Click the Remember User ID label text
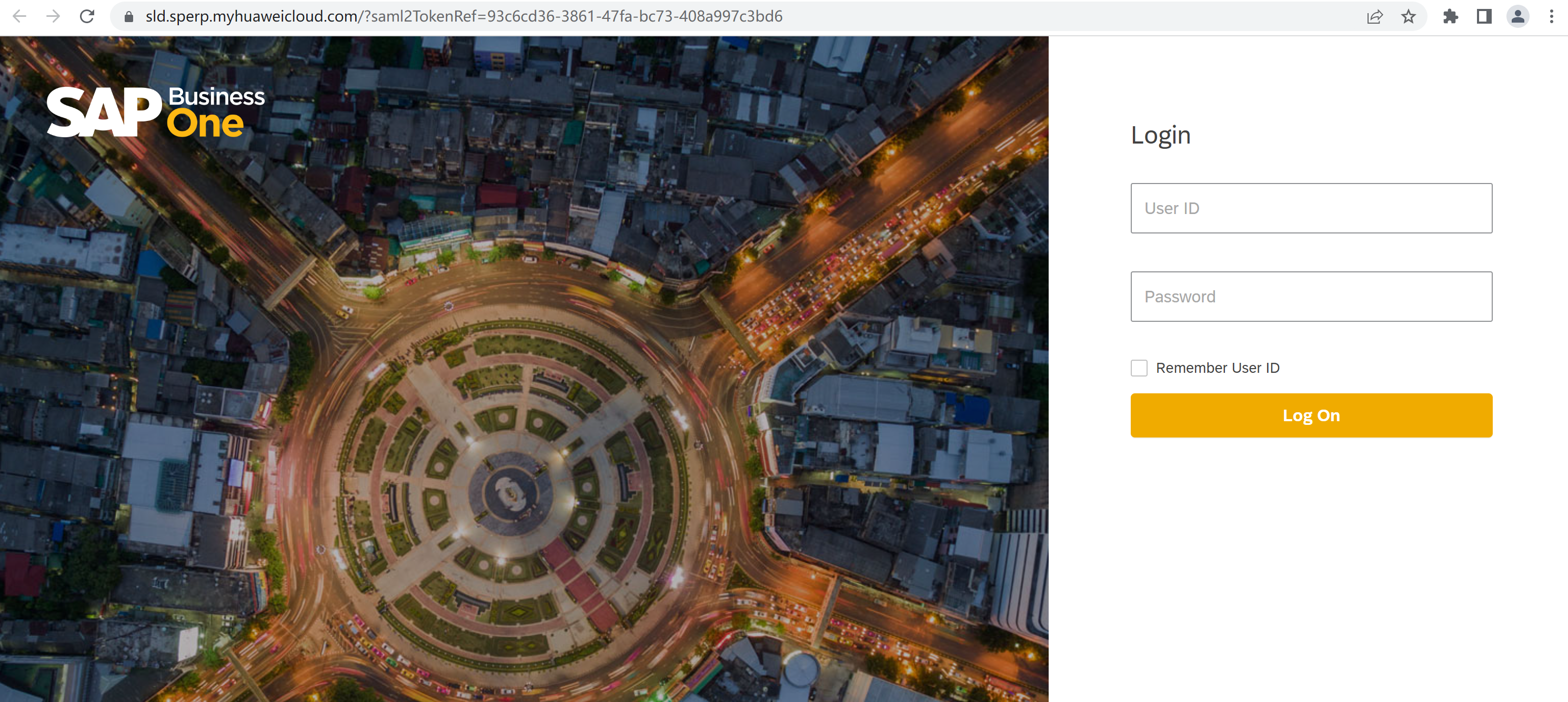1568x702 pixels. [x=1218, y=368]
